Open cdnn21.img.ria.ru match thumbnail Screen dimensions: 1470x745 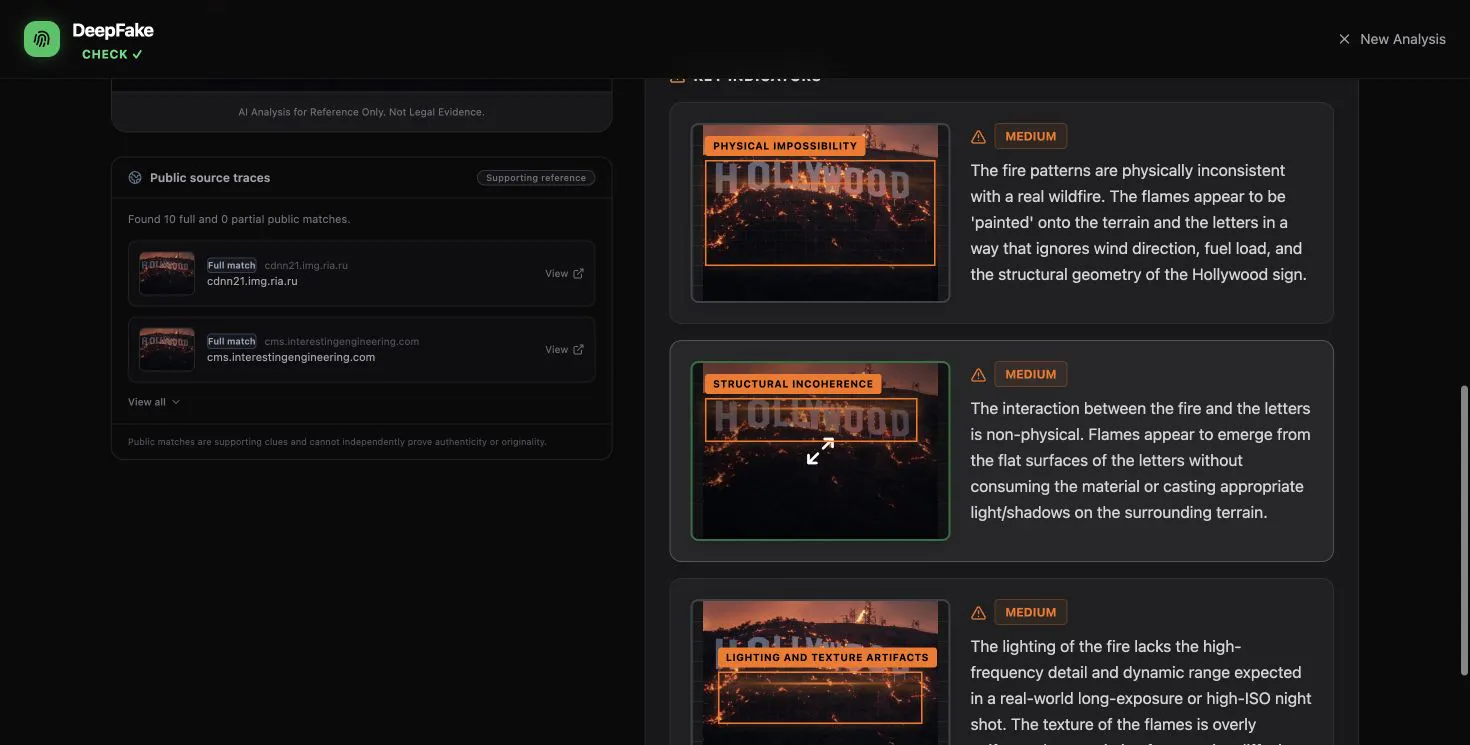coord(167,273)
